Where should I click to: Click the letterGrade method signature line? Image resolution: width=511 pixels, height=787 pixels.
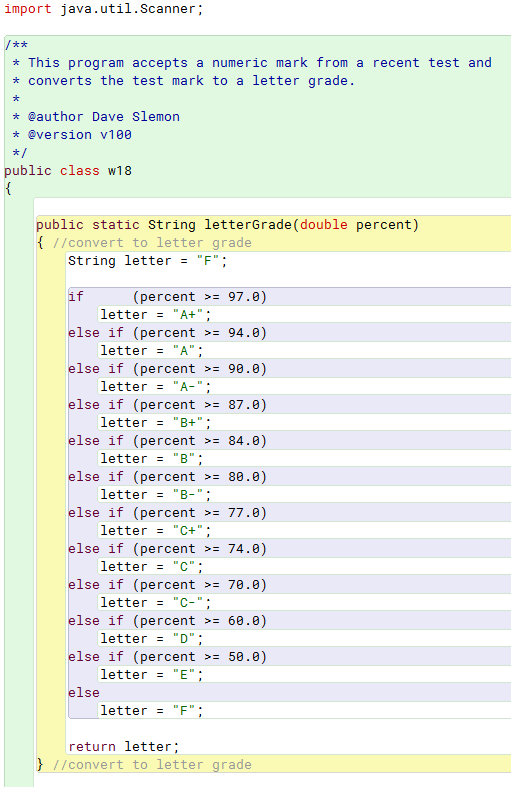coord(227,224)
